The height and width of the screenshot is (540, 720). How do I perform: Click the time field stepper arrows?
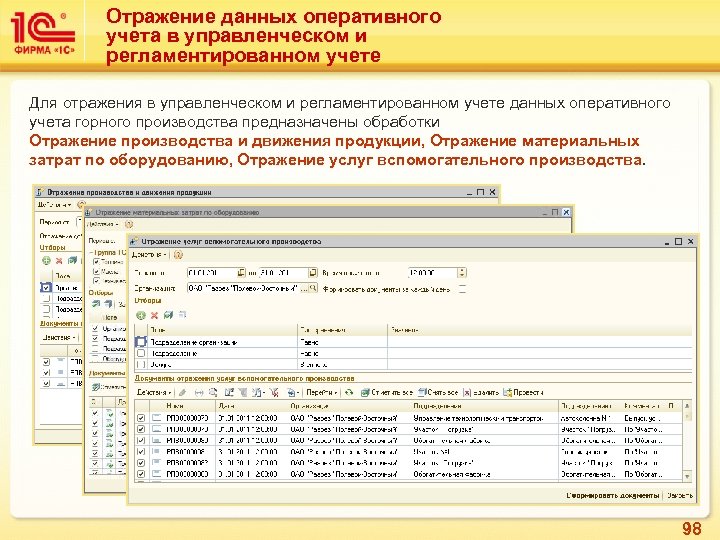pyautogui.click(x=462, y=272)
